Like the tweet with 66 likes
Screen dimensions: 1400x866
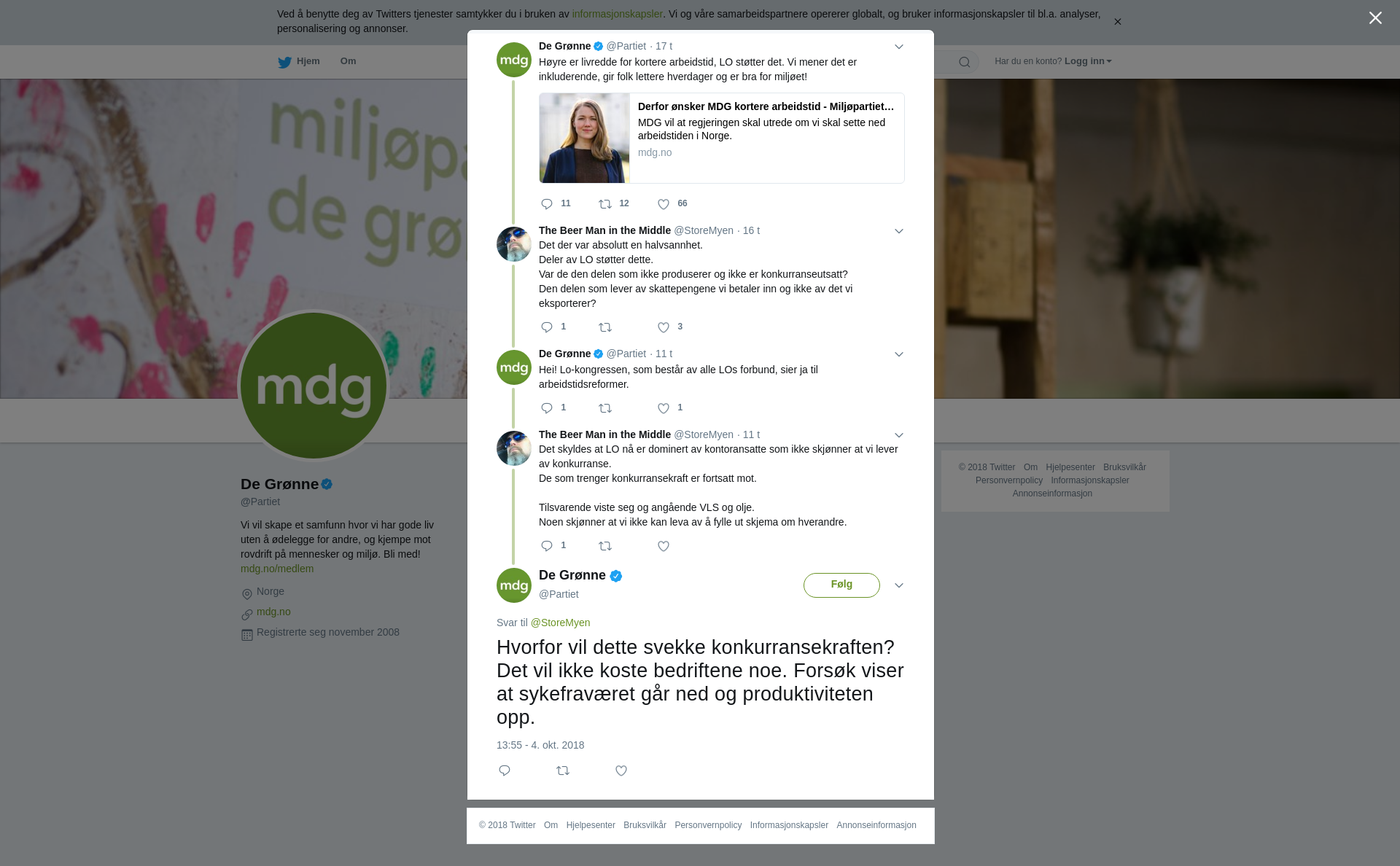(664, 204)
